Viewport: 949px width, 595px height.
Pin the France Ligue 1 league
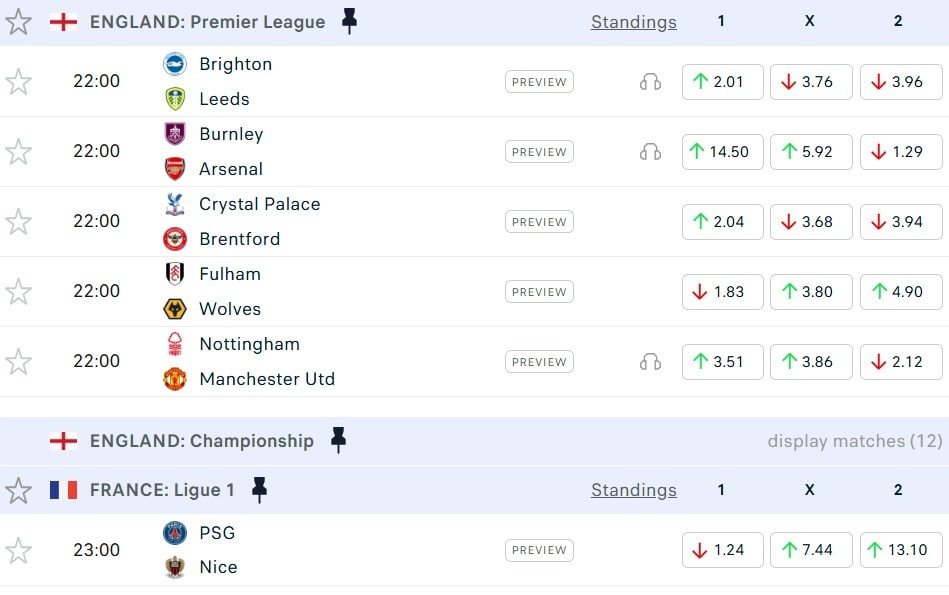tap(260, 490)
